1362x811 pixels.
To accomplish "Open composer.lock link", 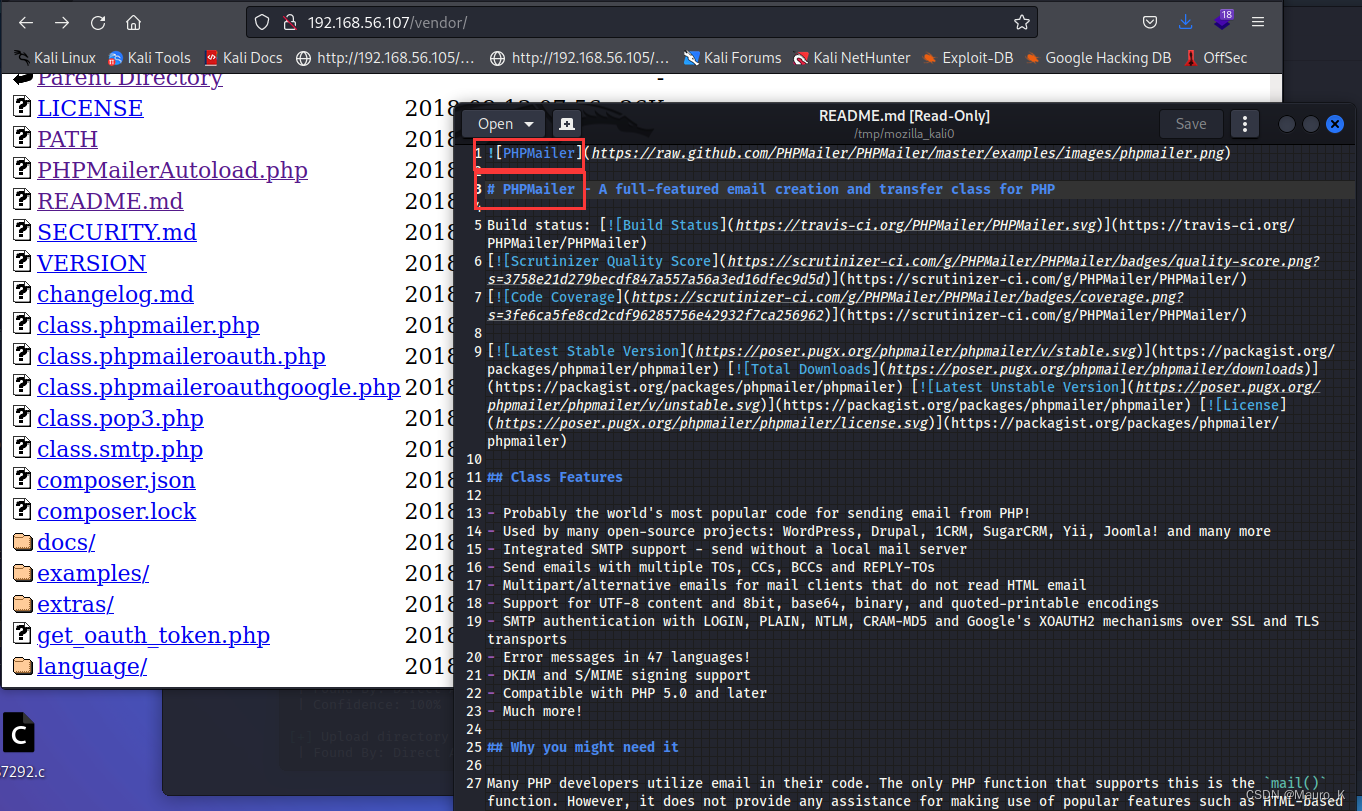I will 117,511.
